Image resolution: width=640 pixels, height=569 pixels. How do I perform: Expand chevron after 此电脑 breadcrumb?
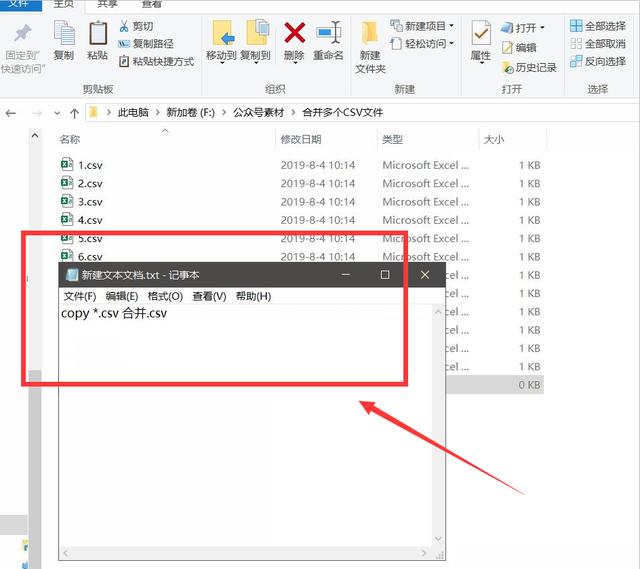click(158, 112)
